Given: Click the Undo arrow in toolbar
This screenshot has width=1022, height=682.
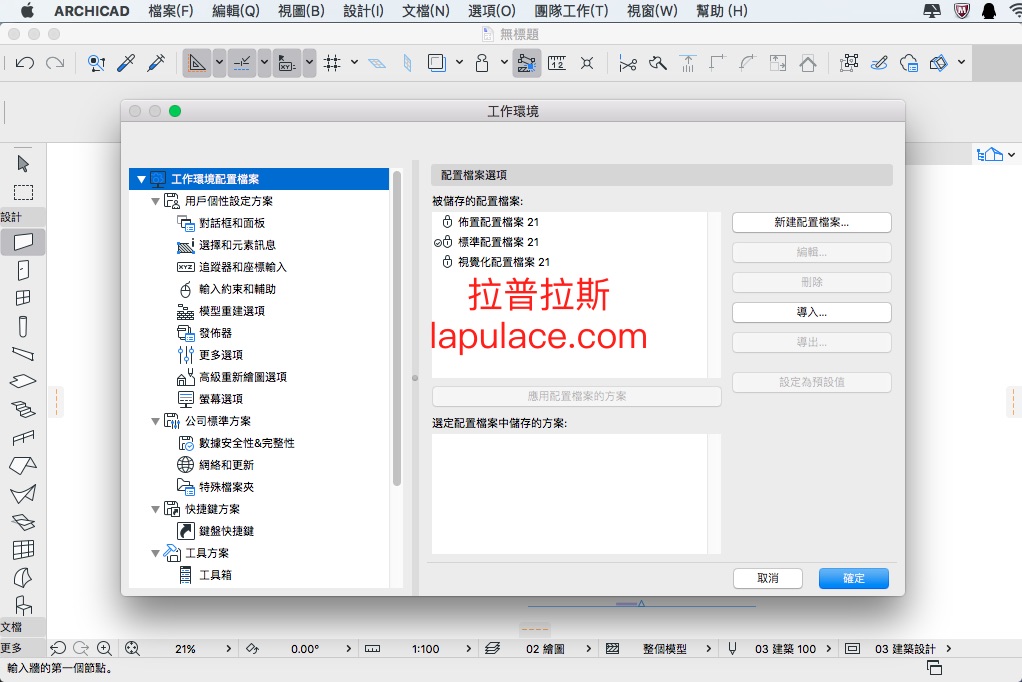Looking at the screenshot, I should click(25, 63).
